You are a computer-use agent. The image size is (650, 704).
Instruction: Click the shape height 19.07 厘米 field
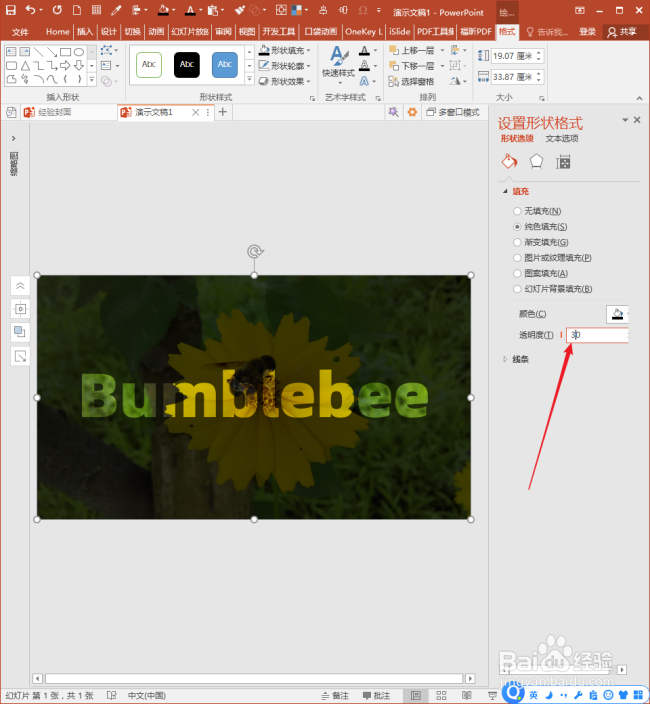pos(514,56)
